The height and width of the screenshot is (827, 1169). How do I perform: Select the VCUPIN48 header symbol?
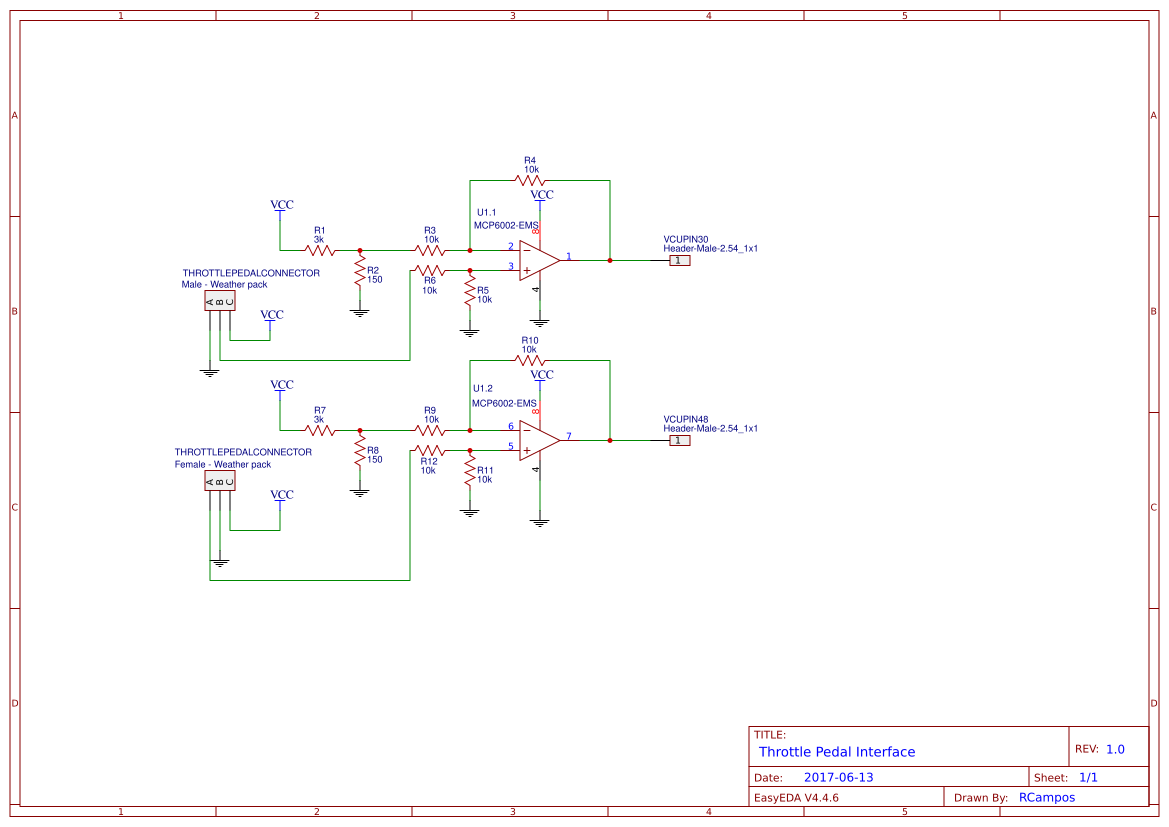click(678, 439)
